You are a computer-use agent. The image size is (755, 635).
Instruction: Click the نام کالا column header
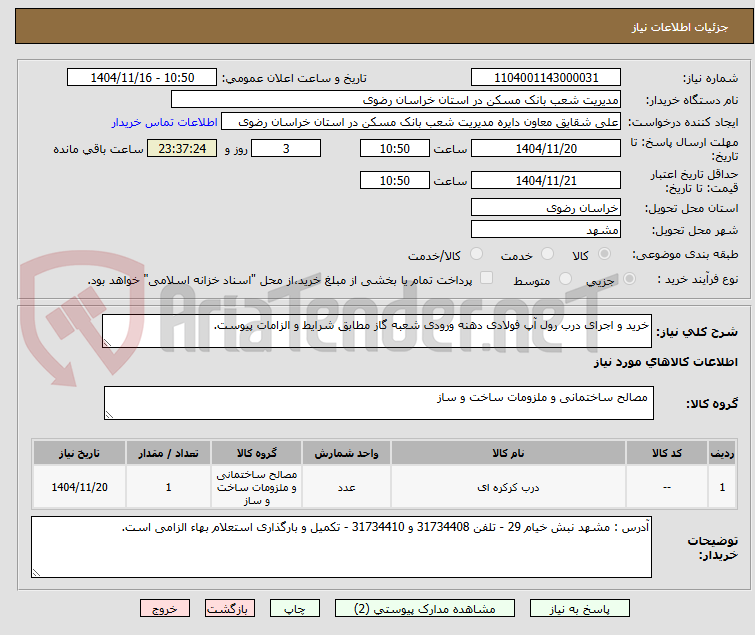[508, 453]
